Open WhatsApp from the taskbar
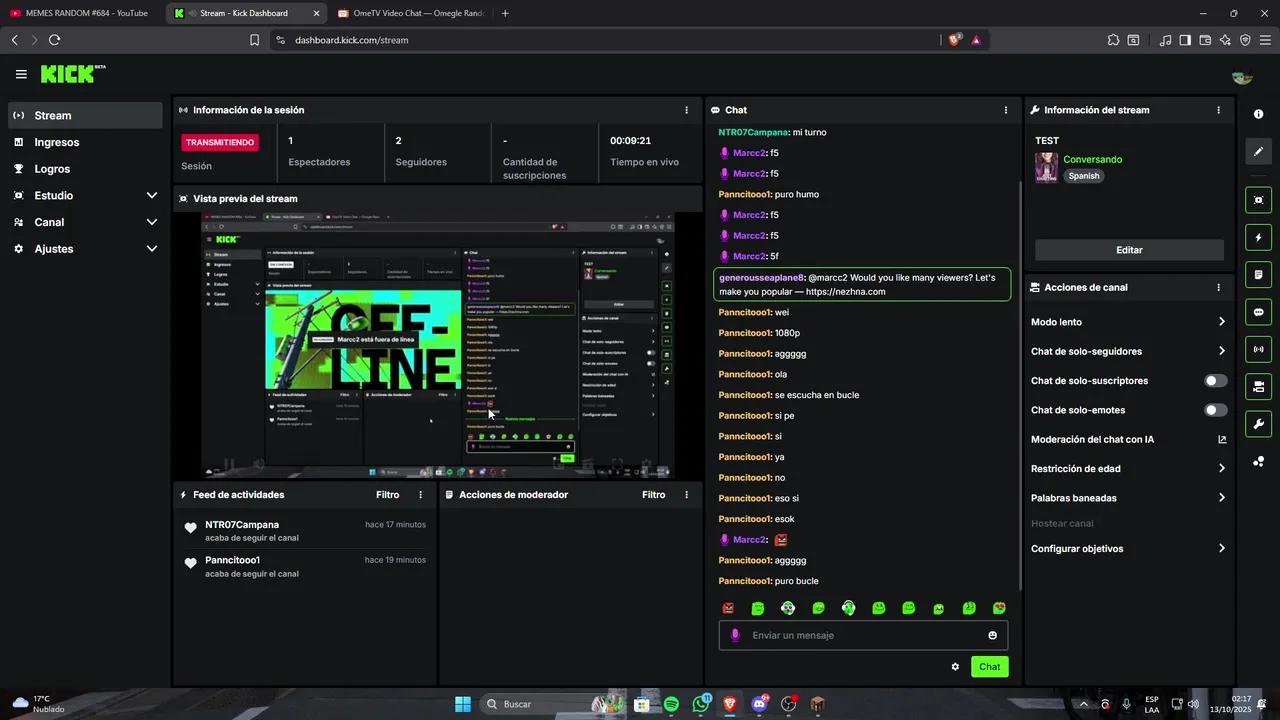The height and width of the screenshot is (720, 1280). click(x=701, y=704)
